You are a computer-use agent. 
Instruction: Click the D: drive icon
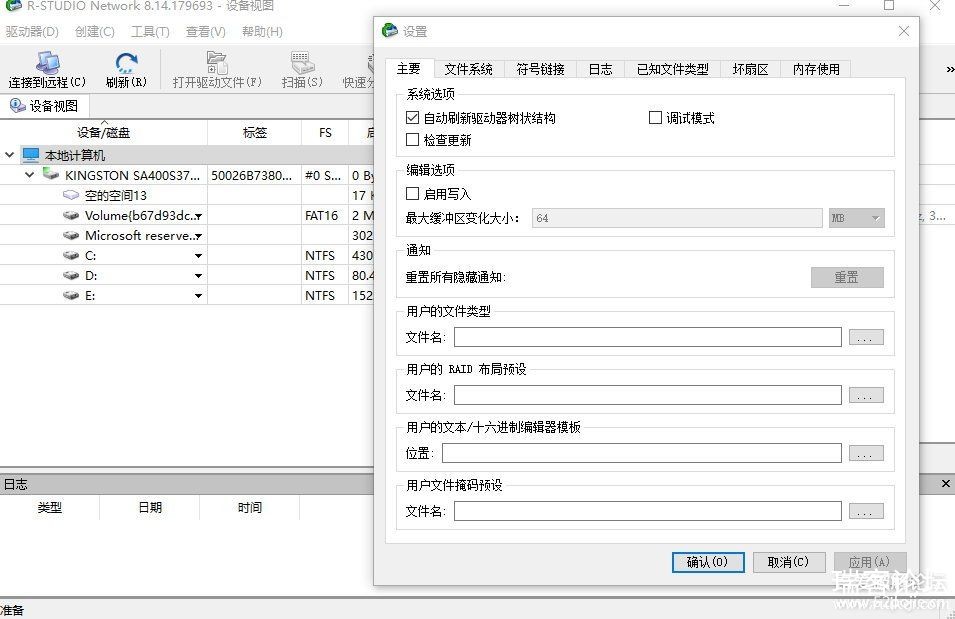tap(71, 275)
